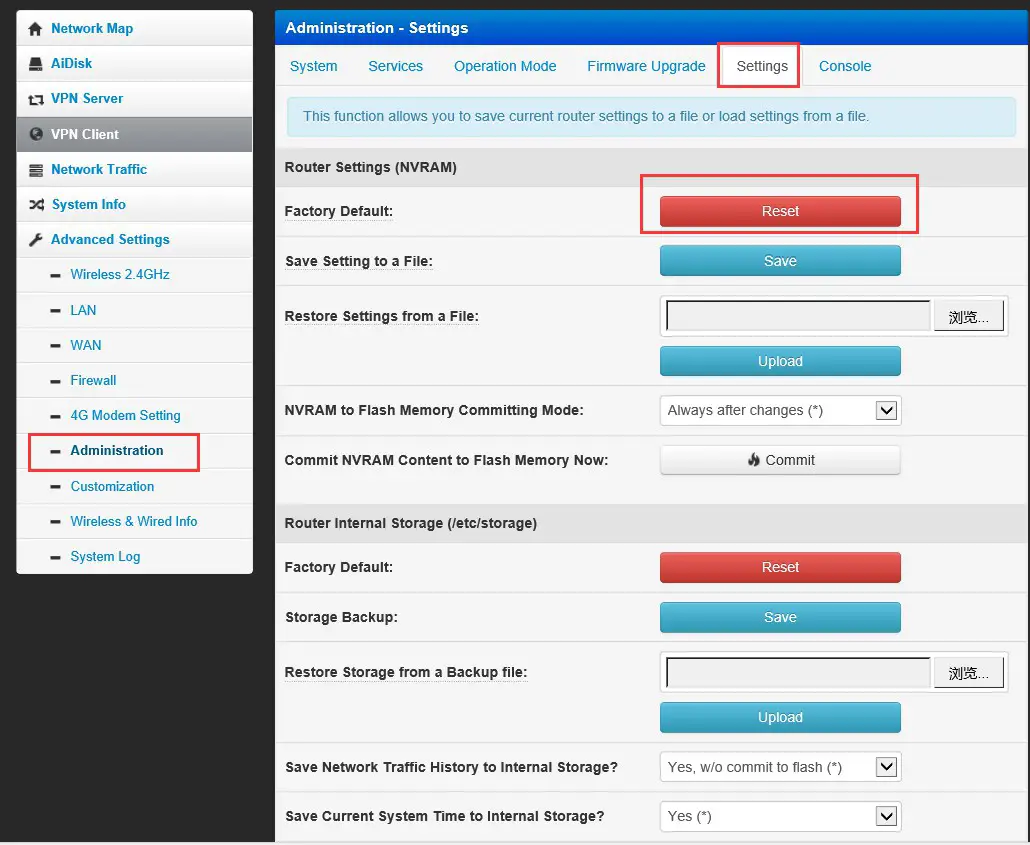Click the 'Administration - Settings' page title
This screenshot has width=1030, height=845.
376,28
